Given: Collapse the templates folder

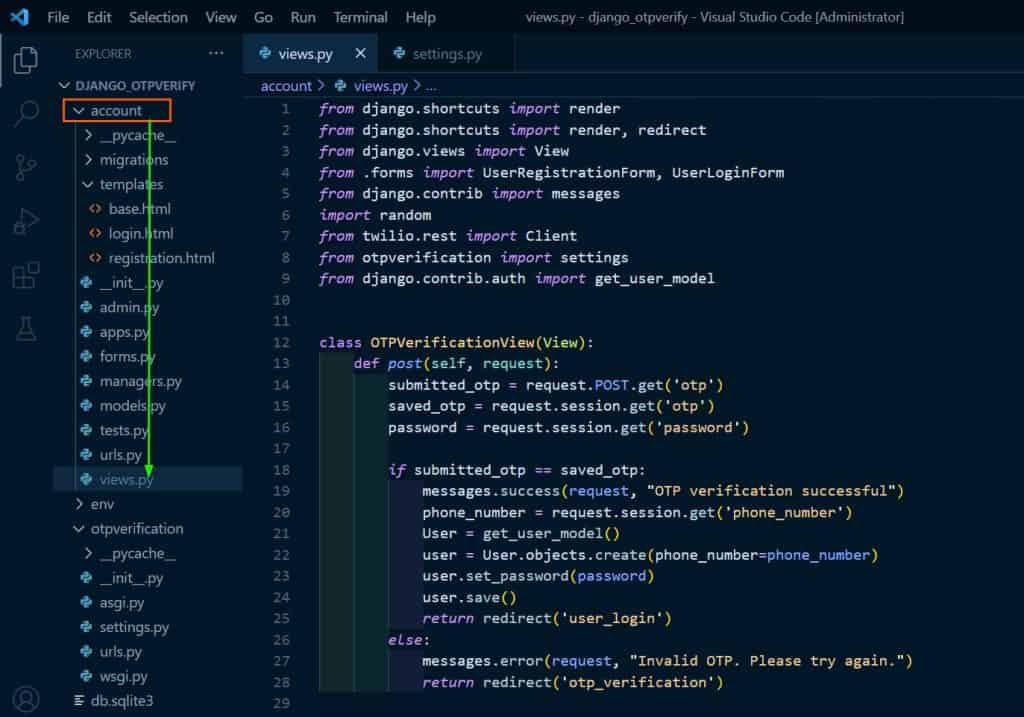Looking at the screenshot, I should 88,184.
